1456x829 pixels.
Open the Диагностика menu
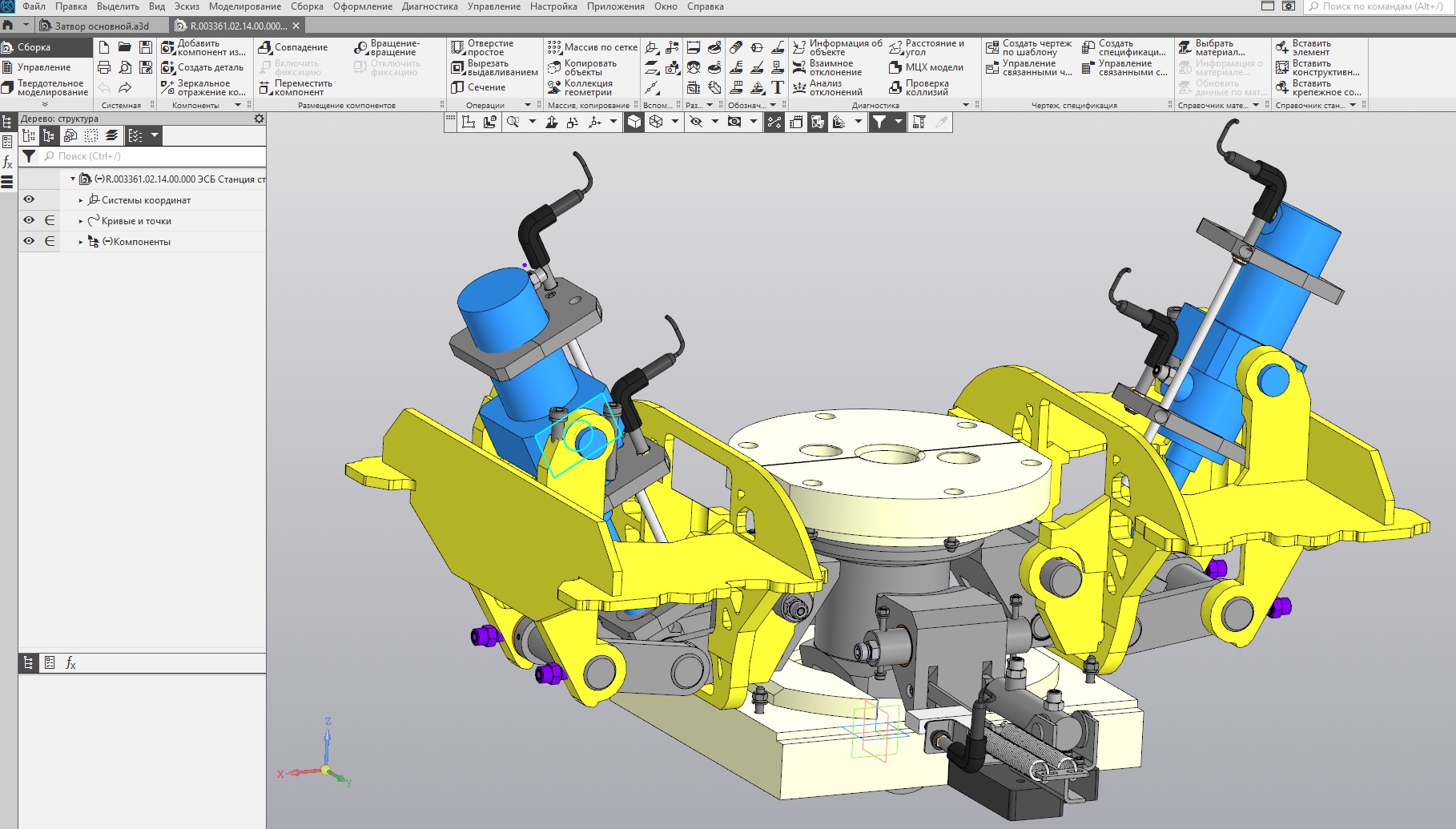pos(429,6)
